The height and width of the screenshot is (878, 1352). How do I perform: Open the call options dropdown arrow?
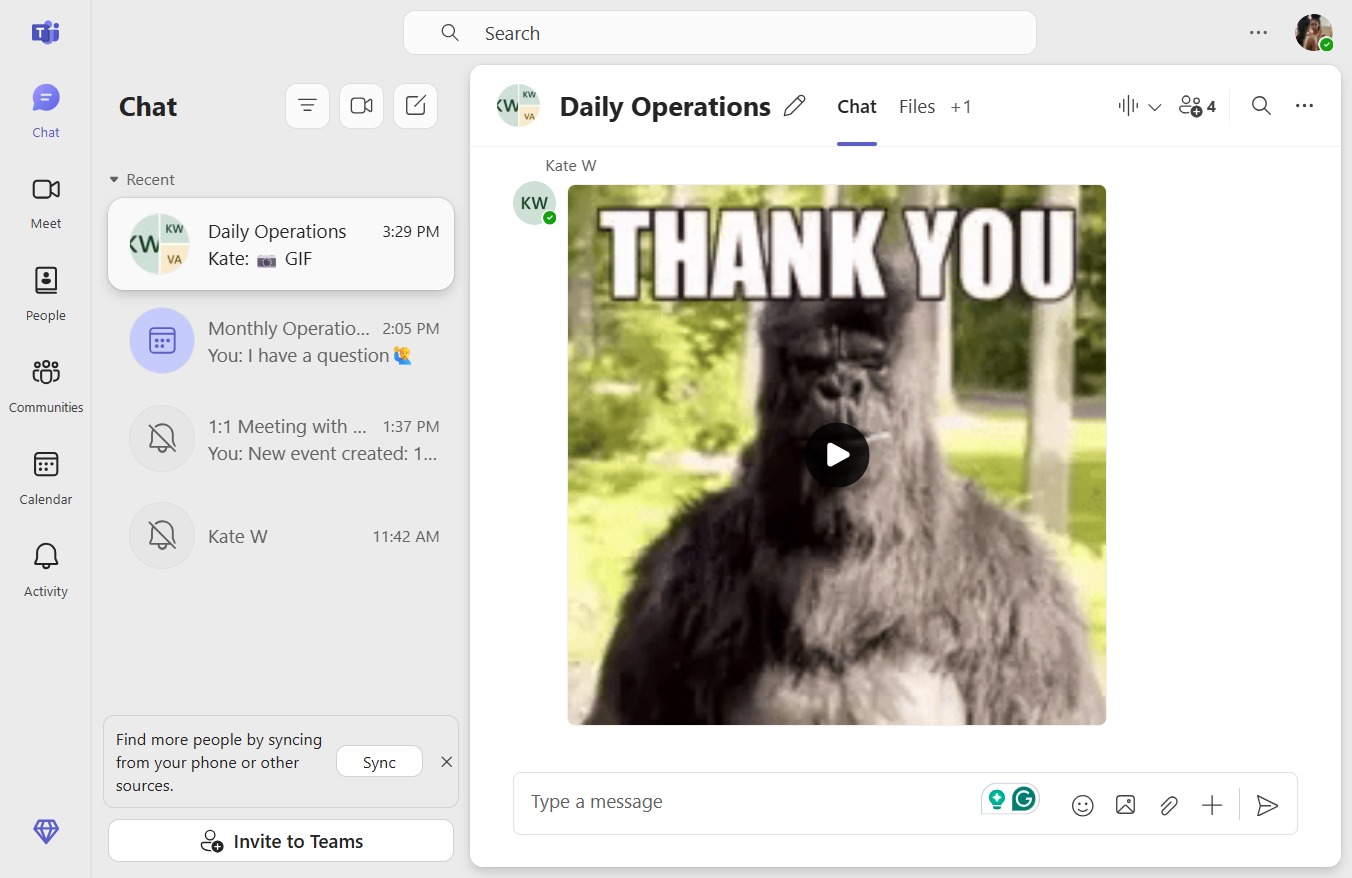point(1154,107)
